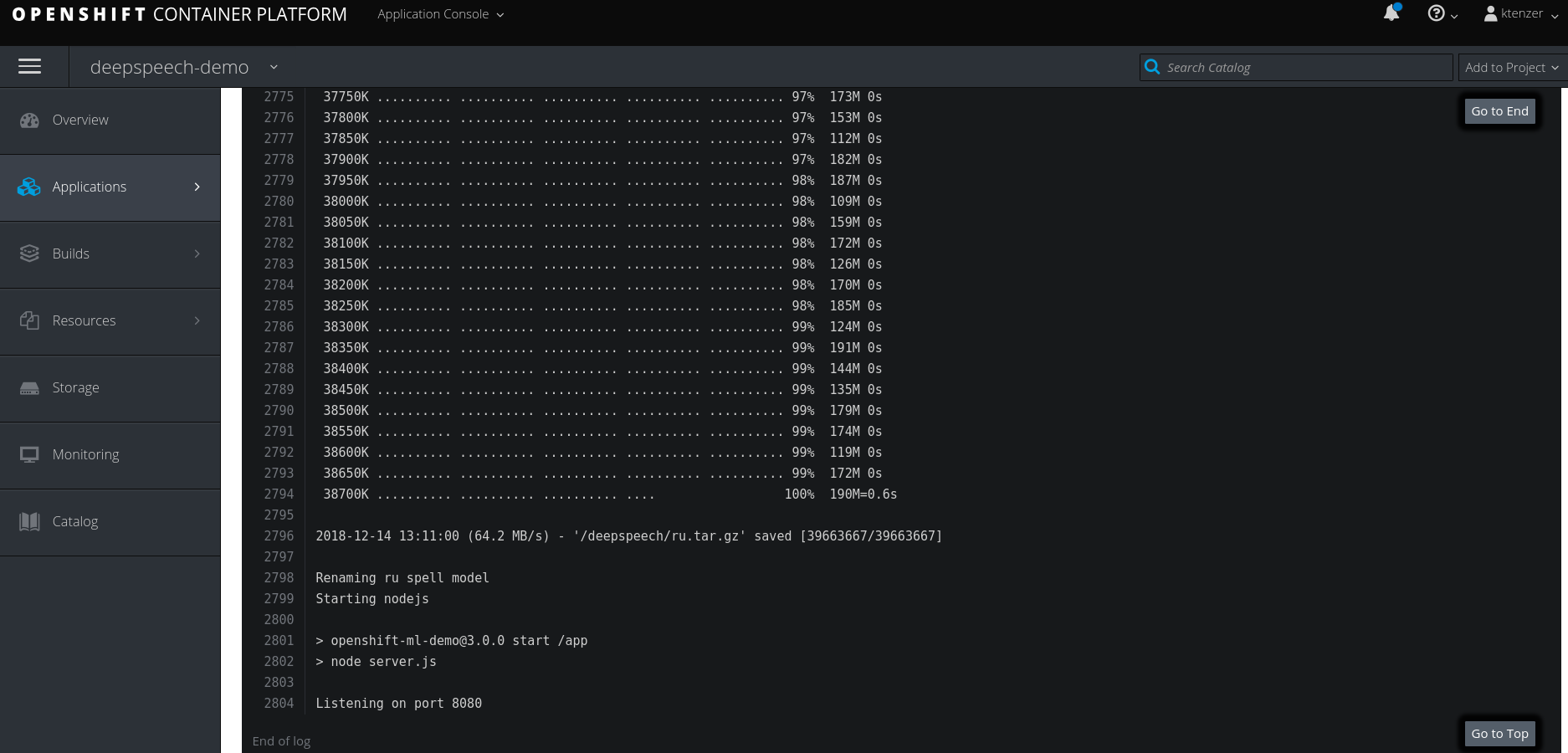Click line number 2775
Viewport: 1568px width, 753px height.
coord(279,97)
